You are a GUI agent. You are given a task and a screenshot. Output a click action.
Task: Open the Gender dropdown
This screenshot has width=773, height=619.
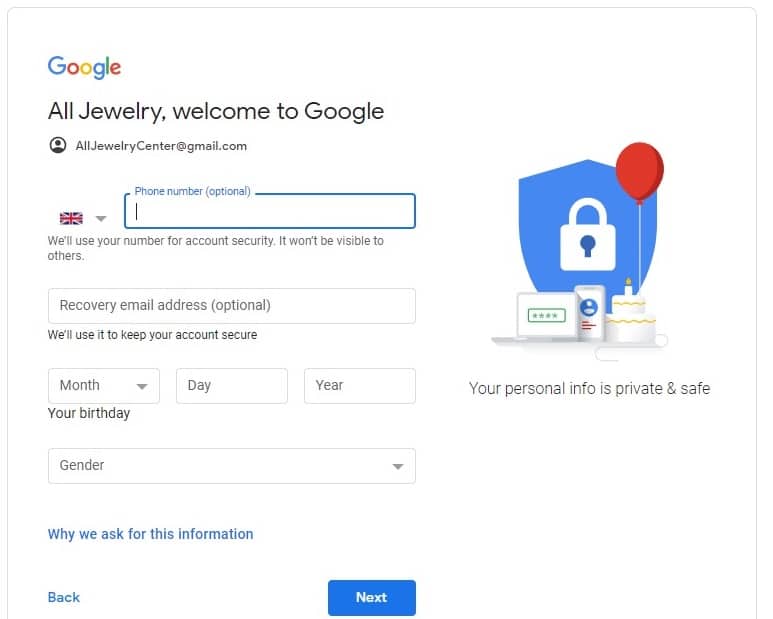[232, 466]
